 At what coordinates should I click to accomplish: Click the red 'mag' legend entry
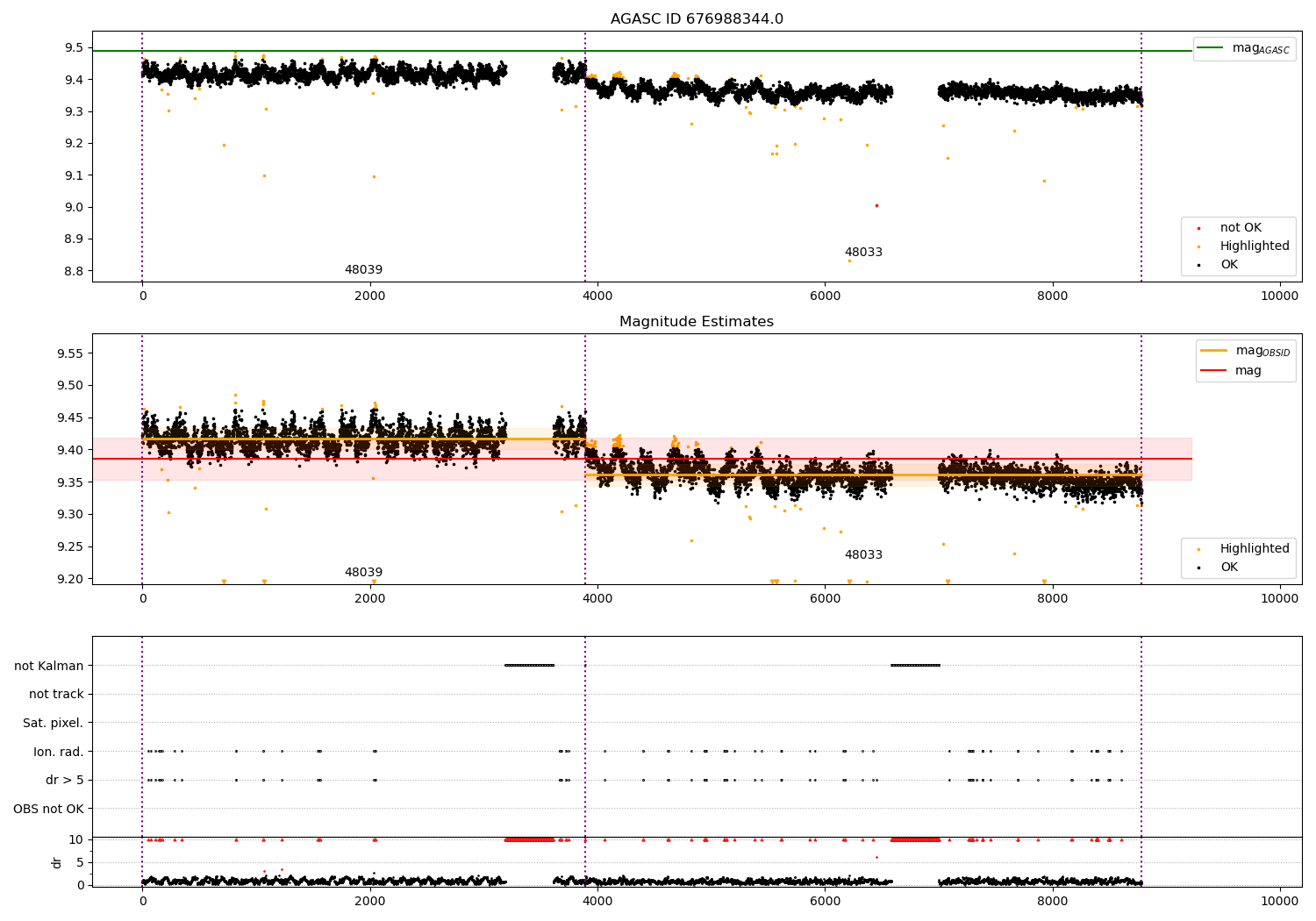(1248, 371)
